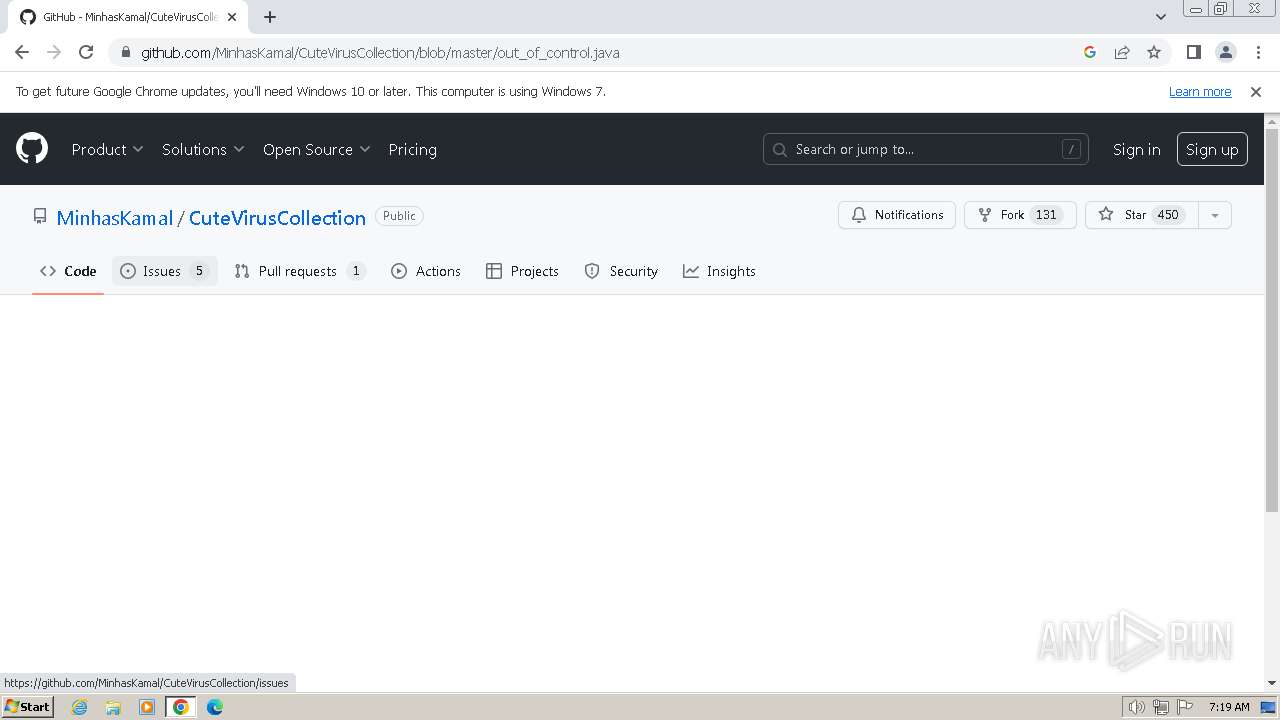Viewport: 1280px width, 720px height.
Task: Reload the page with refresh icon
Action: pyautogui.click(x=86, y=52)
